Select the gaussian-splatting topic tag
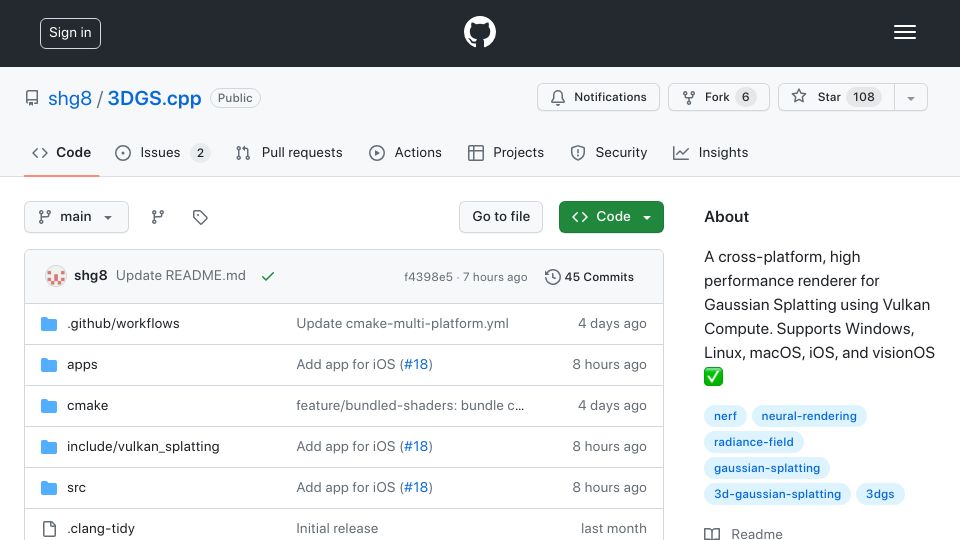 pos(767,468)
